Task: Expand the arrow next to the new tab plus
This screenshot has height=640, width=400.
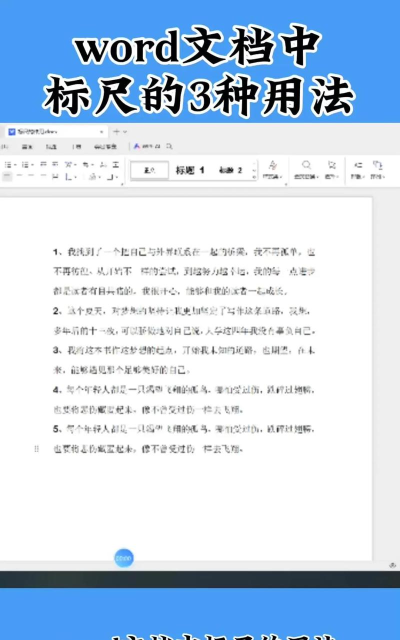Action: [x=125, y=131]
